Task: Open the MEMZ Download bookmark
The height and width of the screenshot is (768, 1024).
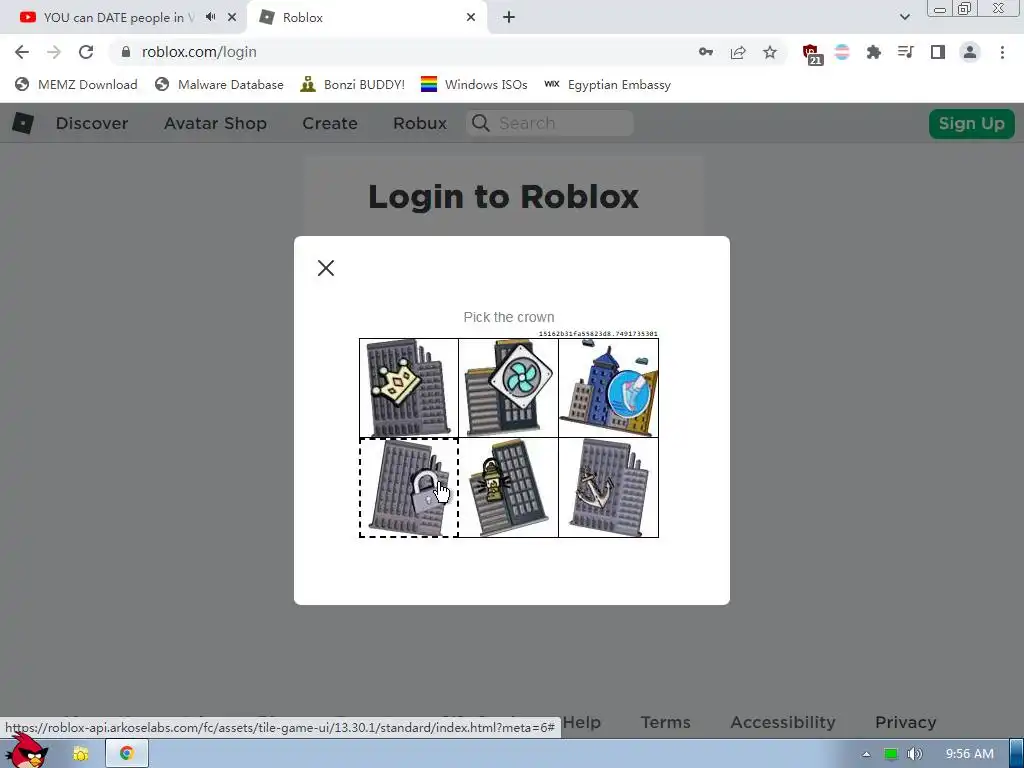Action: [76, 84]
